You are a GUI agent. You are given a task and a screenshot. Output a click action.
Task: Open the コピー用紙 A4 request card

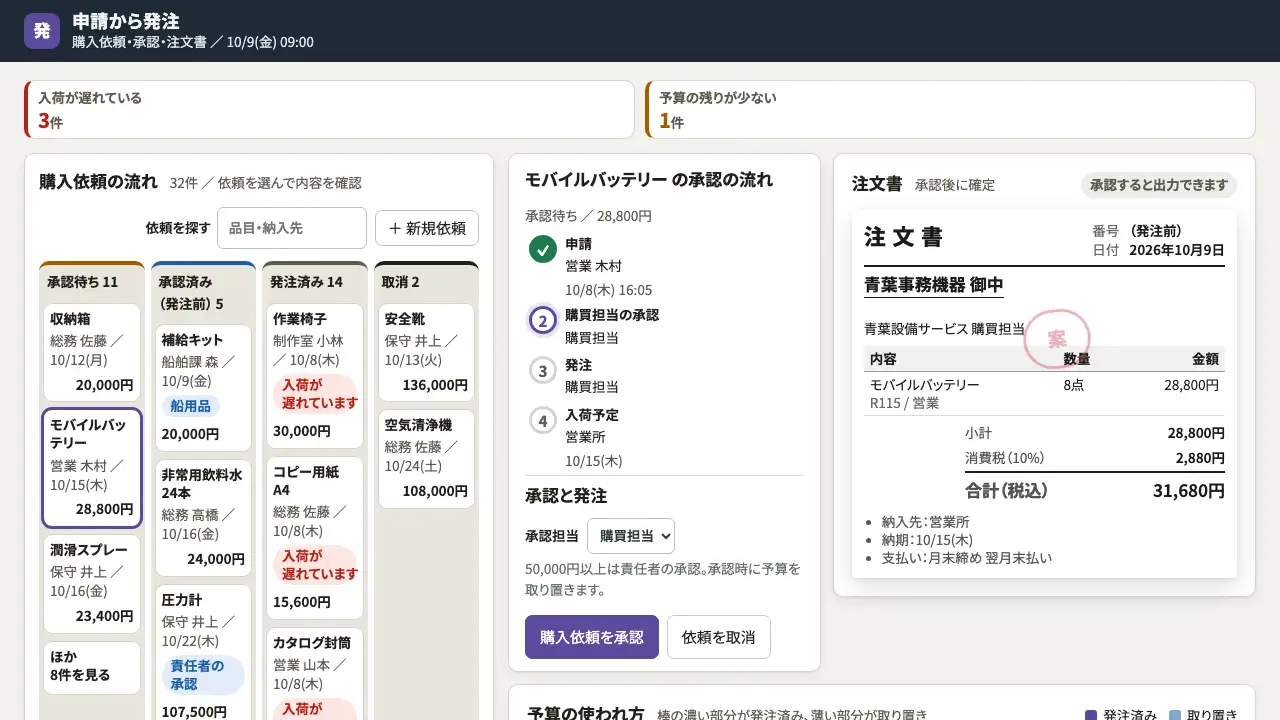click(x=314, y=538)
